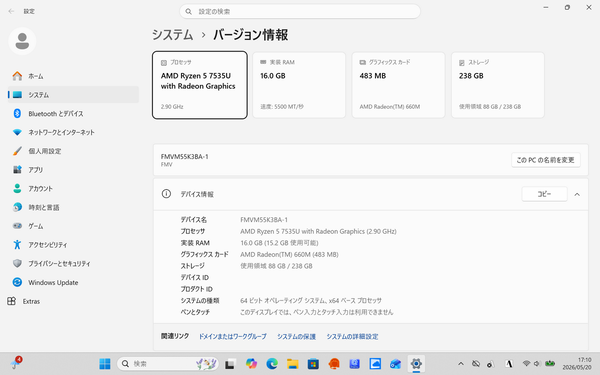This screenshot has height=375, width=600.
Task: Open アプリ settings page
Action: tap(73, 170)
